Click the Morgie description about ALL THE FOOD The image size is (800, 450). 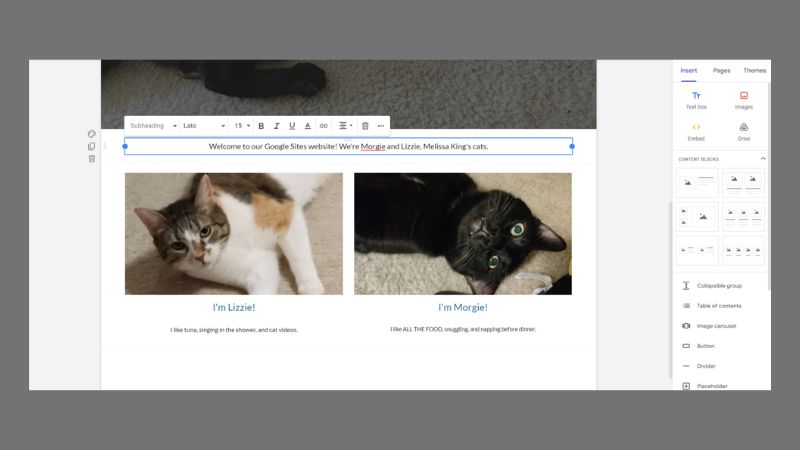[463, 329]
